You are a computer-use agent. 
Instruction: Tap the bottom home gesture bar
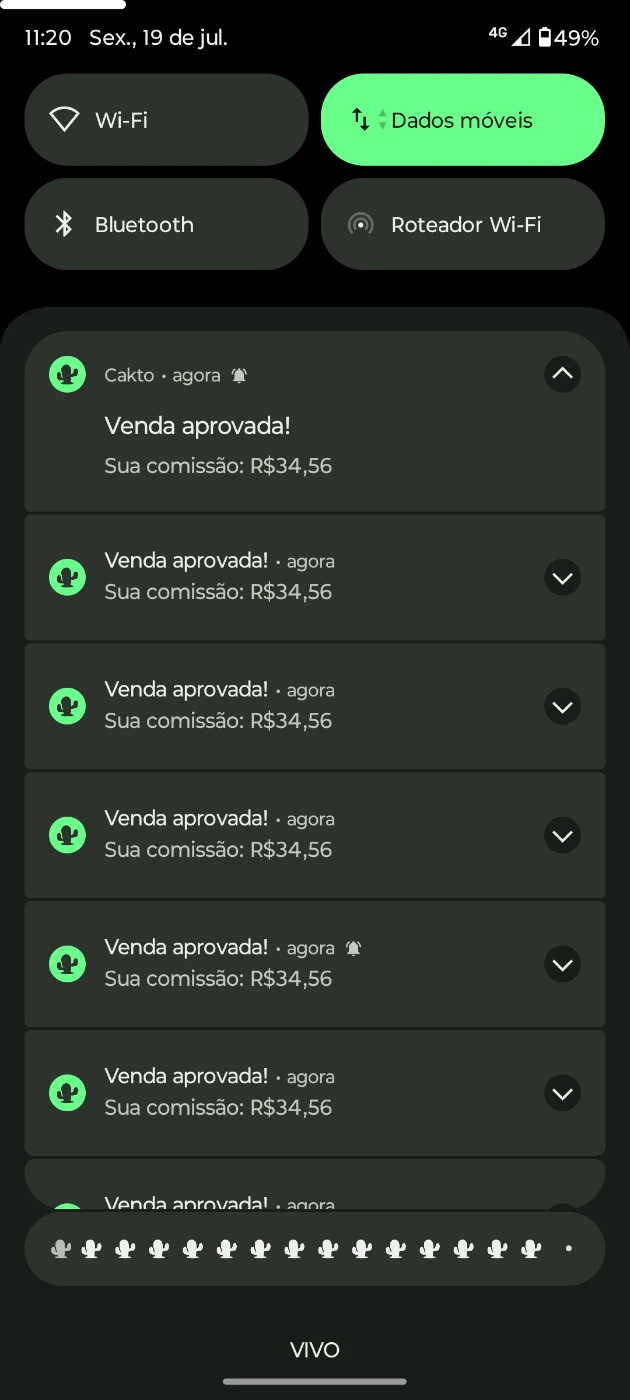click(314, 1382)
